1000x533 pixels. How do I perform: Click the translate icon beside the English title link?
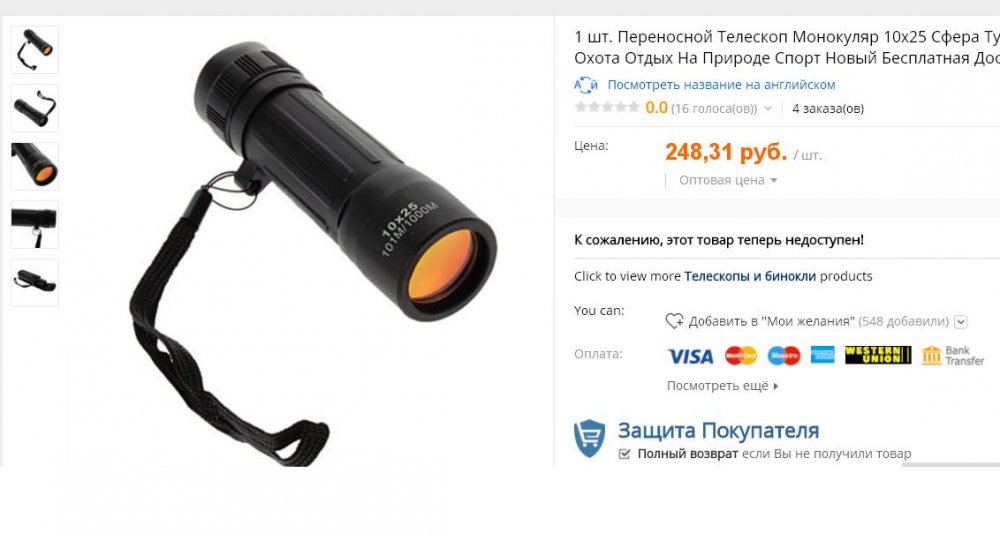[585, 85]
